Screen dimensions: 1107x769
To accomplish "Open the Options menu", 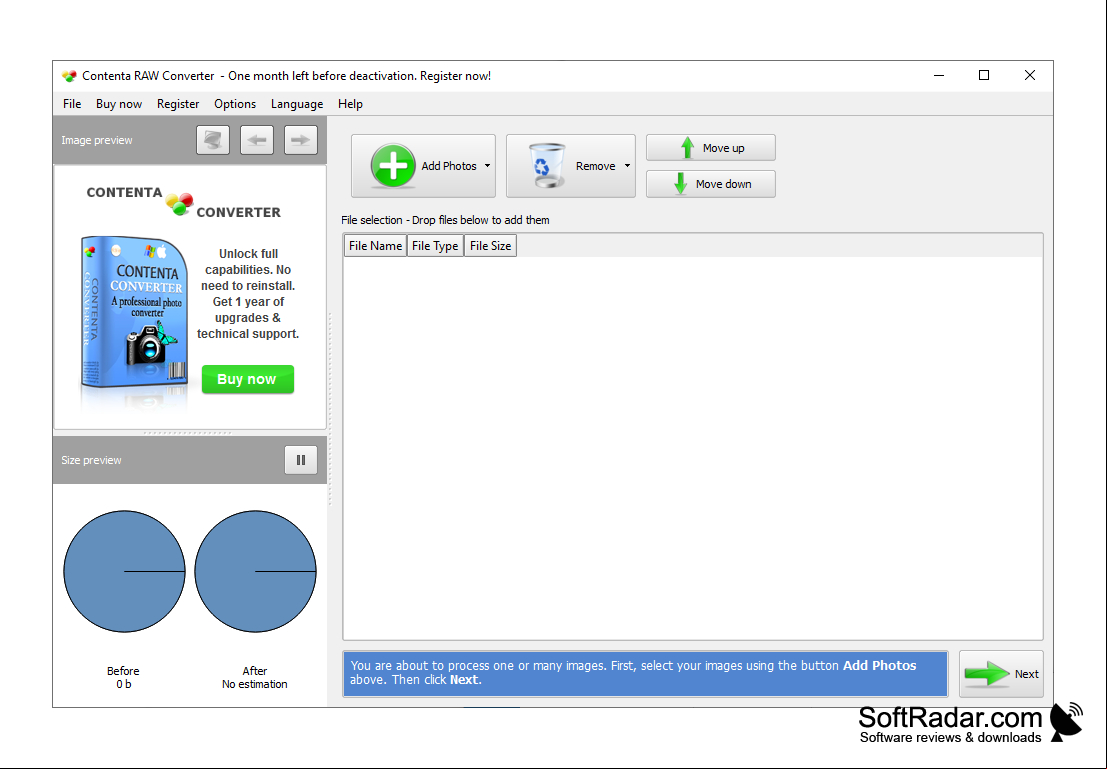I will (235, 104).
